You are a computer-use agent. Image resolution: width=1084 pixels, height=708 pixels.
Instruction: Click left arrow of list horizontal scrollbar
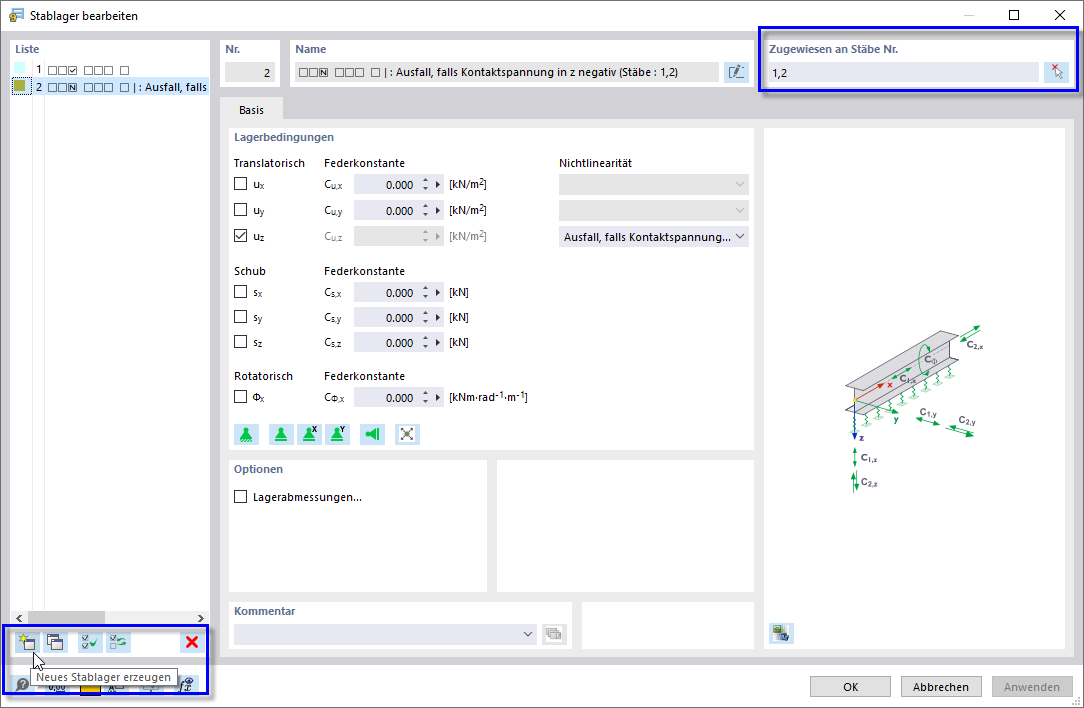[19, 618]
